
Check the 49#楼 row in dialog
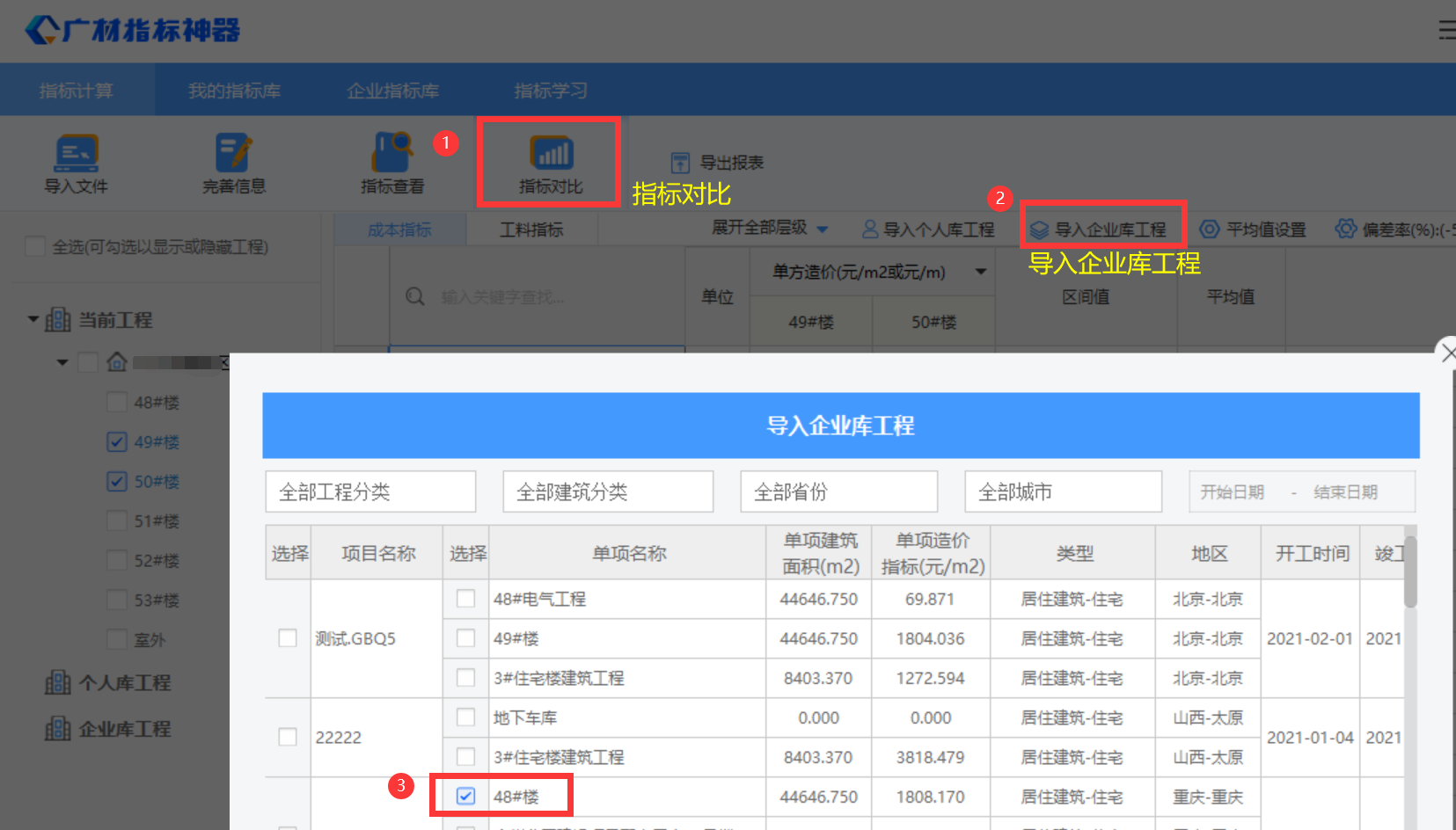pyautogui.click(x=465, y=638)
